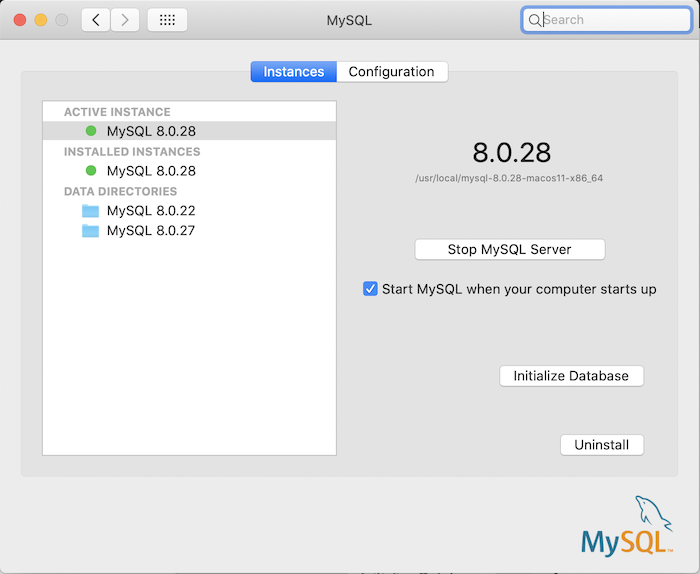Select data directory MySQL 8.0.27

pyautogui.click(x=189, y=231)
